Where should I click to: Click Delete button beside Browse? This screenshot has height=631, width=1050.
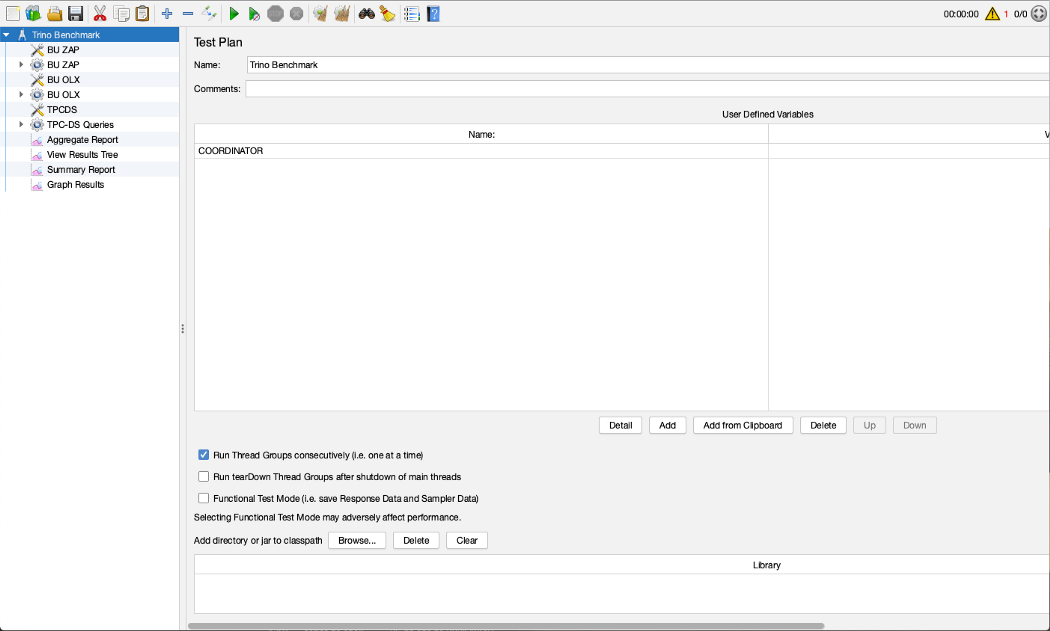click(x=416, y=541)
